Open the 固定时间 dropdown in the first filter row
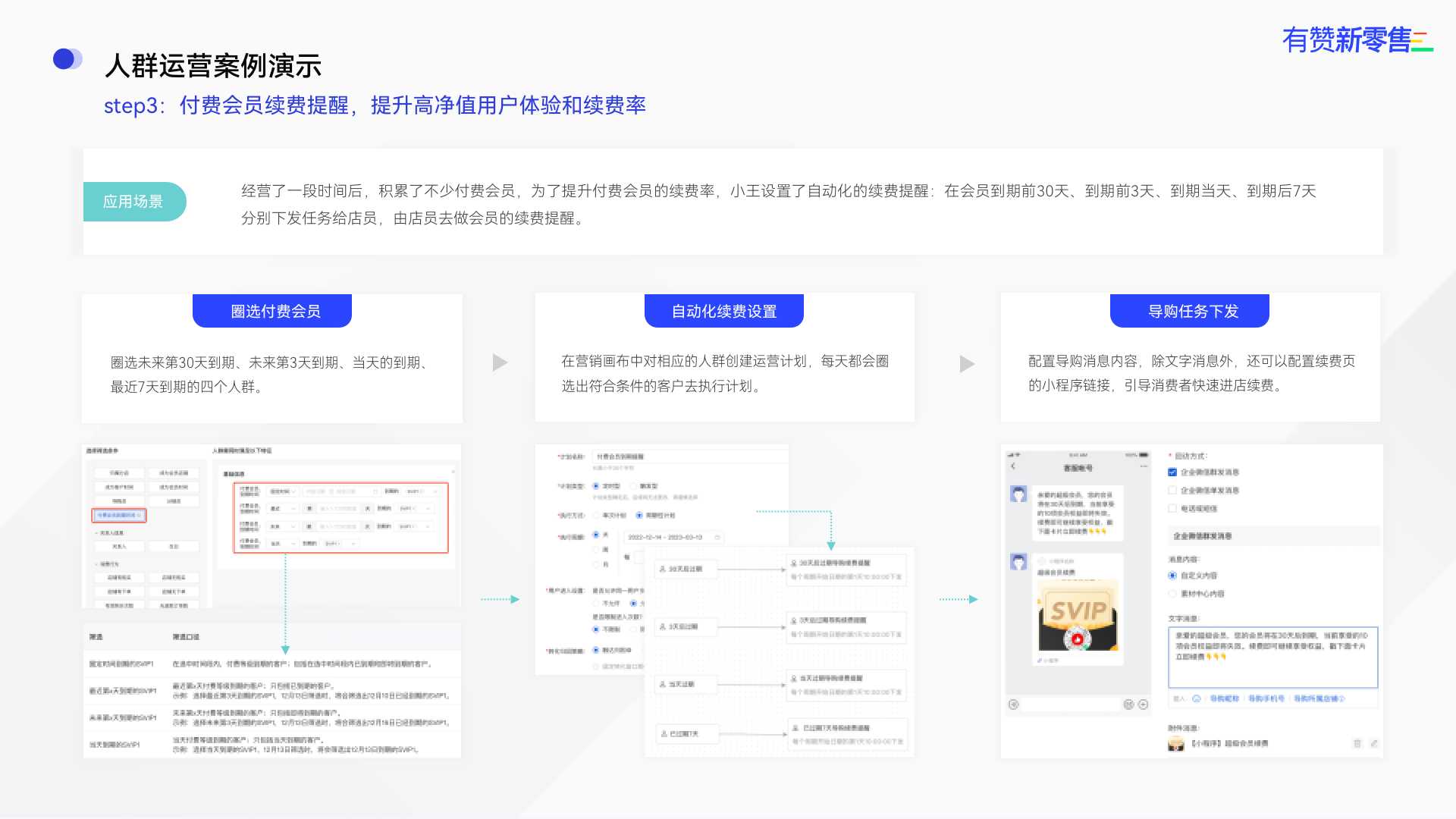Screen dimensions: 1456x819 coord(284,491)
